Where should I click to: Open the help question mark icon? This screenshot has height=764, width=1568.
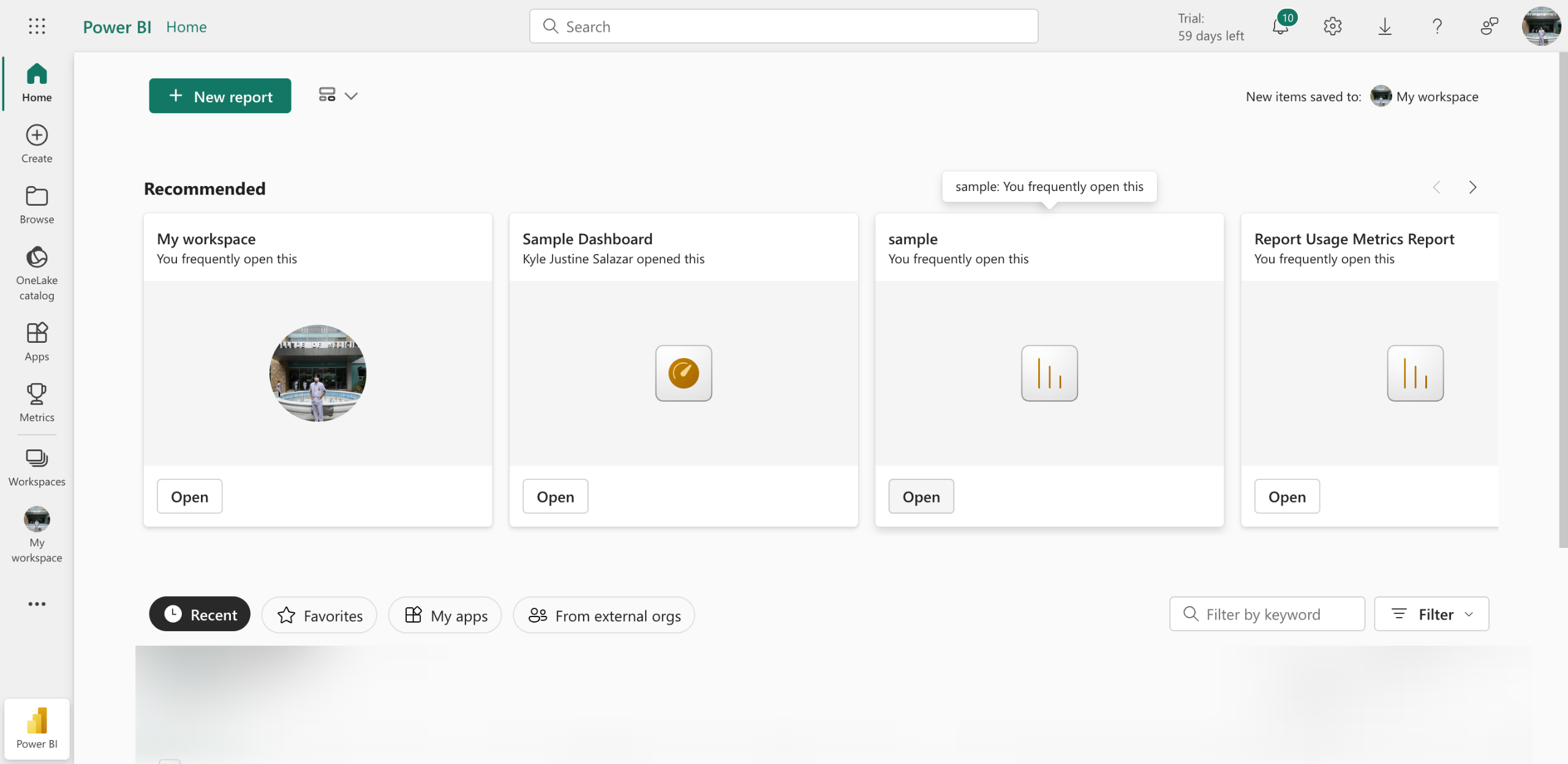pyautogui.click(x=1437, y=26)
